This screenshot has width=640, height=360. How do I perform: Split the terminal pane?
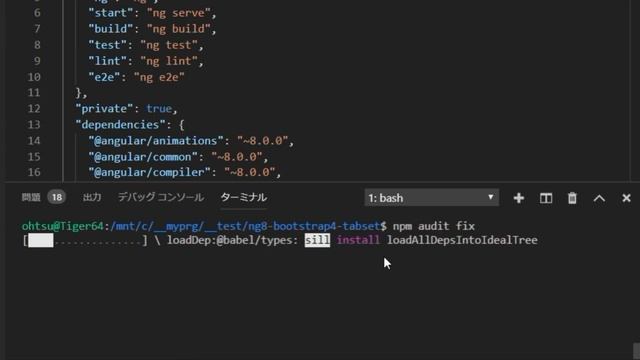(546, 198)
